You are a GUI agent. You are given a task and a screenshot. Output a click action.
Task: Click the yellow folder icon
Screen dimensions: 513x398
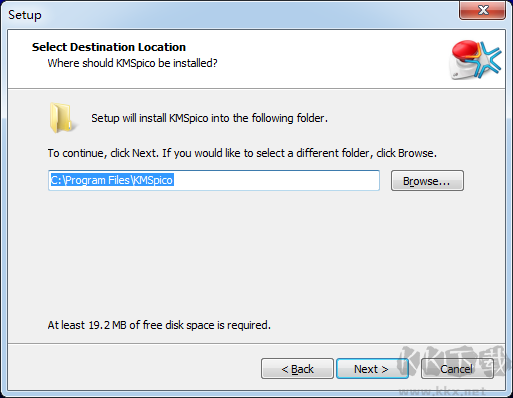coord(63,118)
